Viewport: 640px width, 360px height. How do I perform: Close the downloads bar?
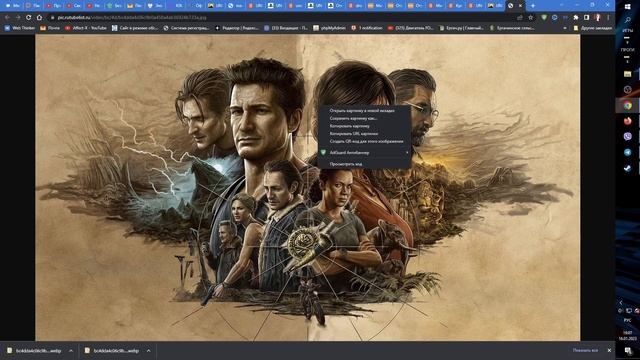(609, 350)
